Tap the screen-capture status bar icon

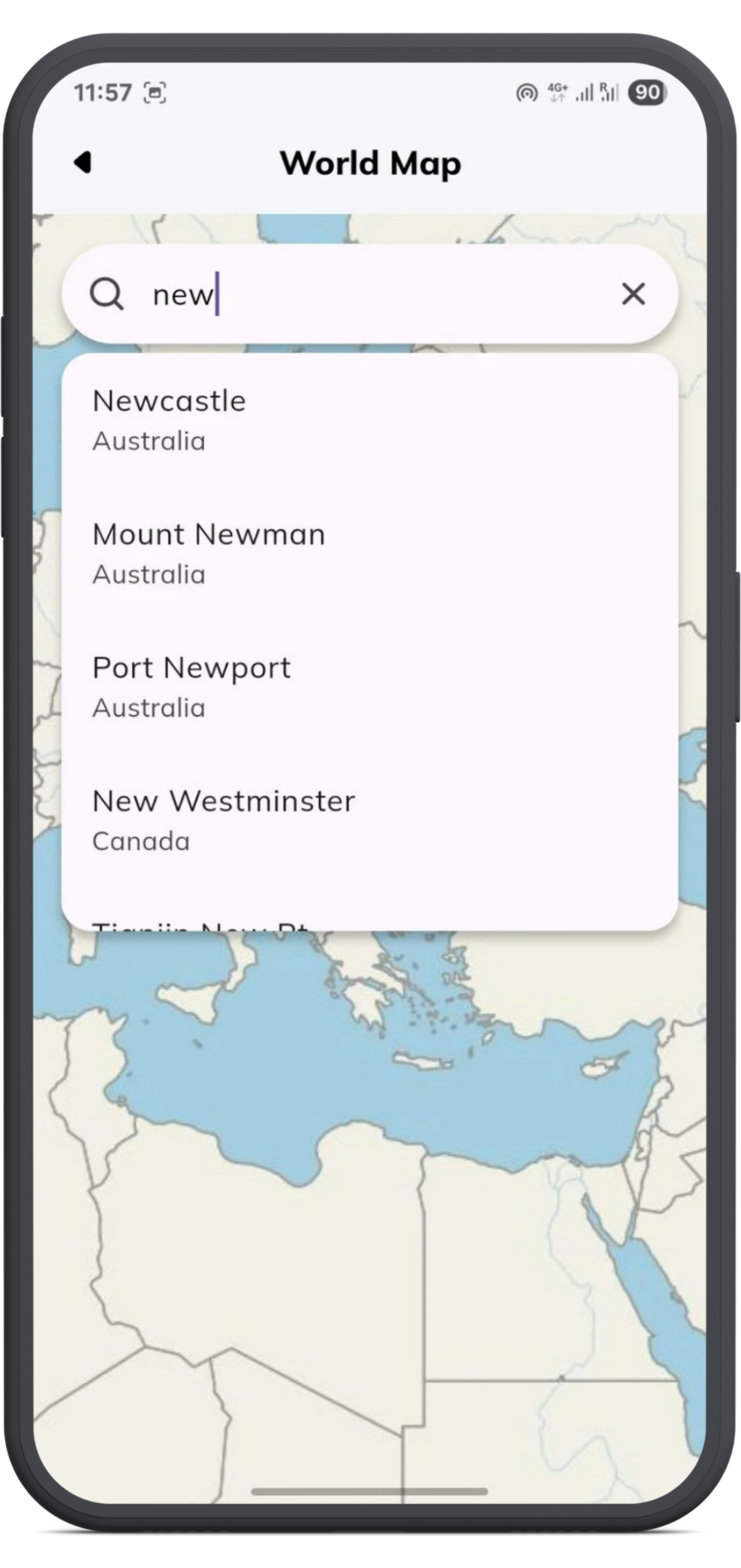(155, 93)
